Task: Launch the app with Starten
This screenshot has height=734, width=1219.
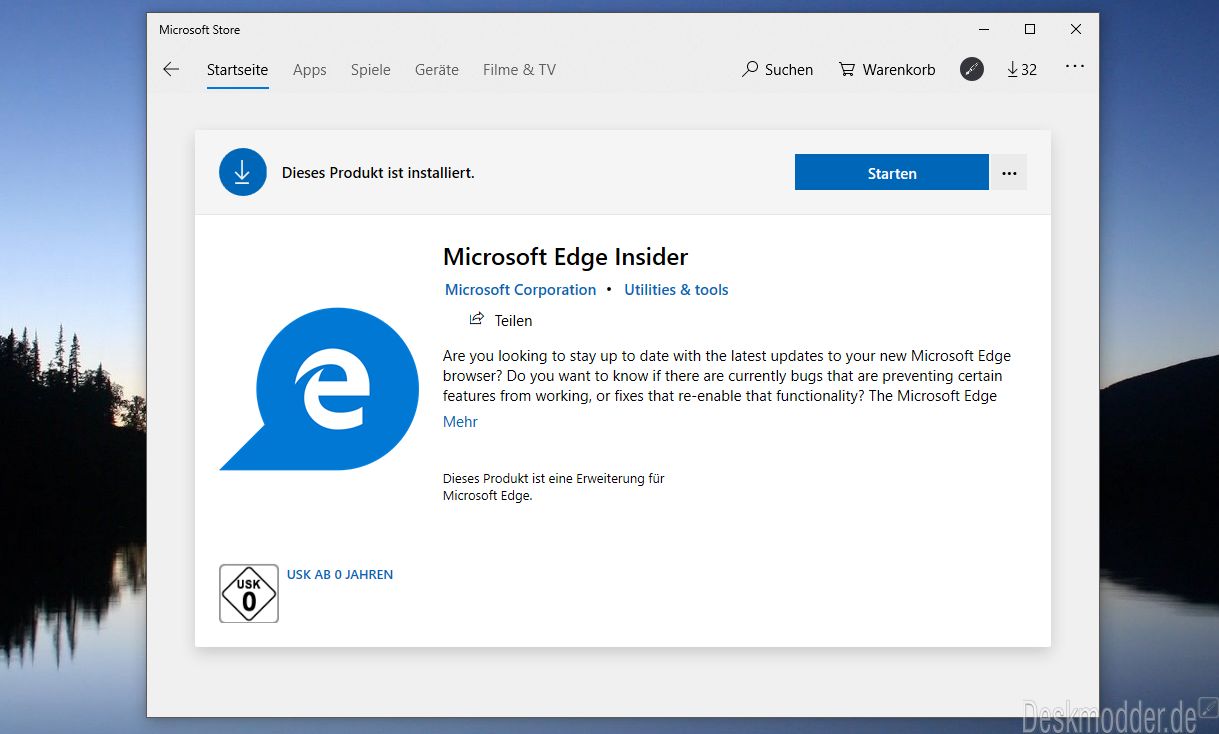Action: (x=892, y=172)
